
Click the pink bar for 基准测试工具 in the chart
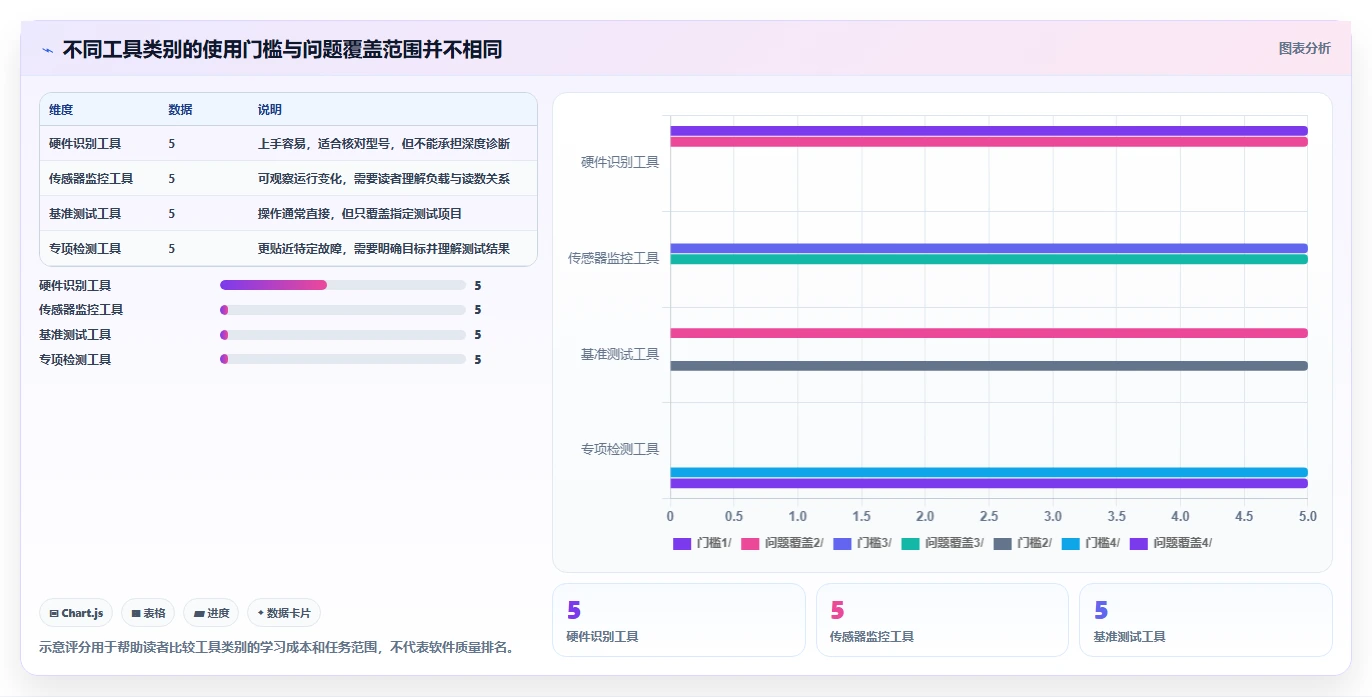(x=989, y=333)
